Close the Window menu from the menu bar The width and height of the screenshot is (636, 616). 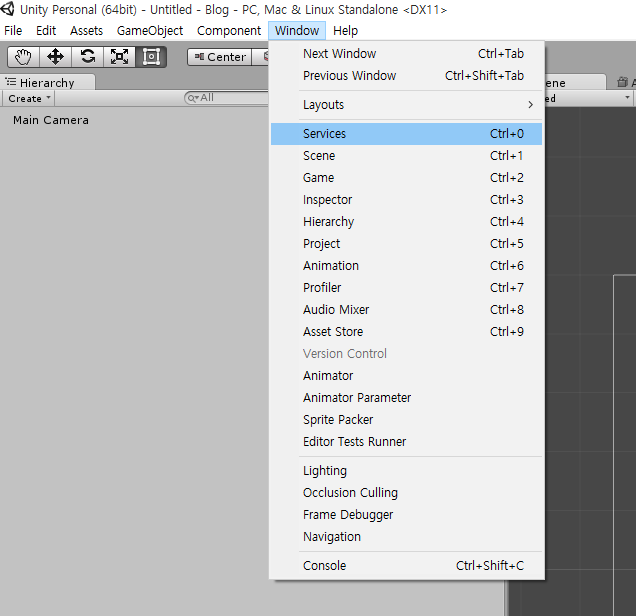click(x=297, y=31)
